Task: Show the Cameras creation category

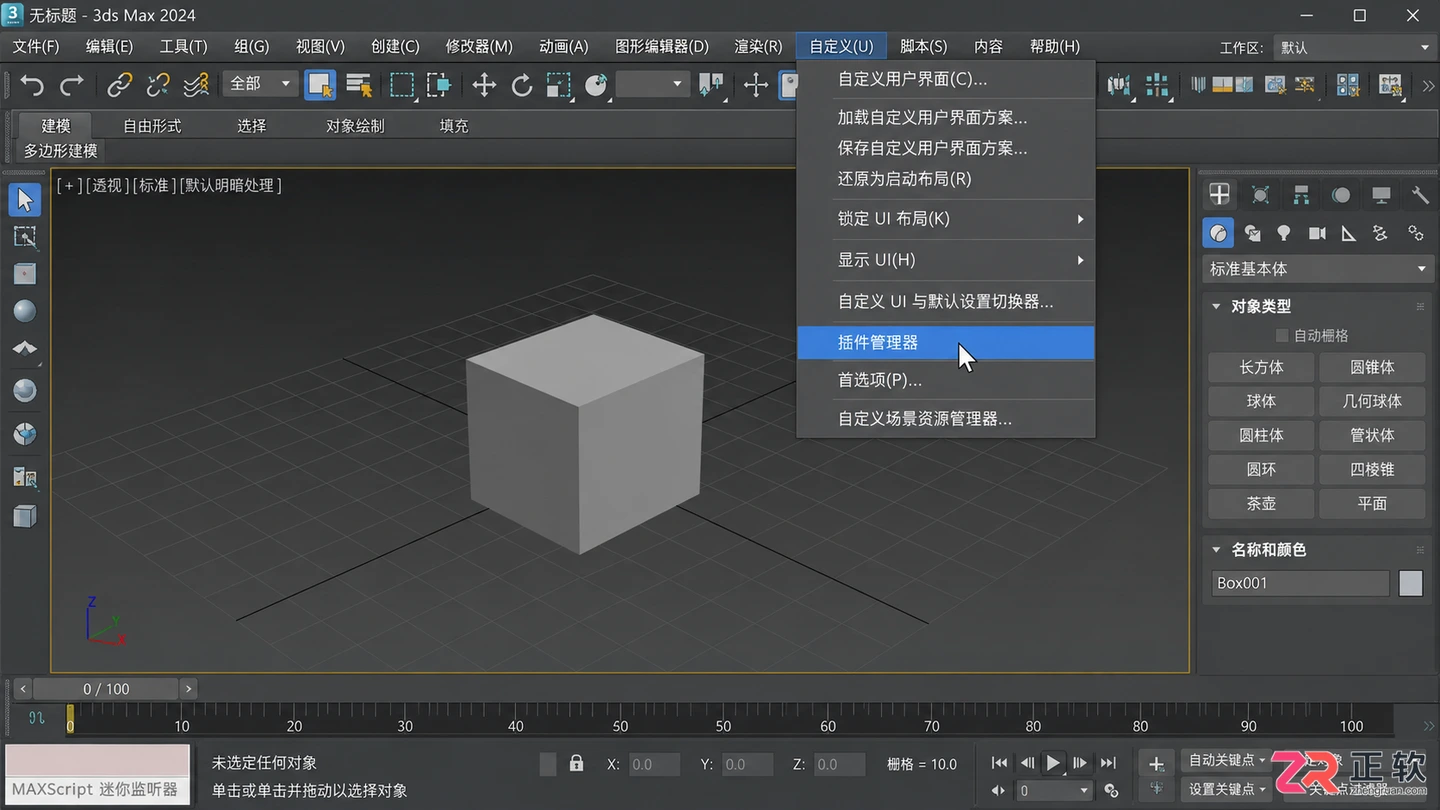Action: point(1317,233)
